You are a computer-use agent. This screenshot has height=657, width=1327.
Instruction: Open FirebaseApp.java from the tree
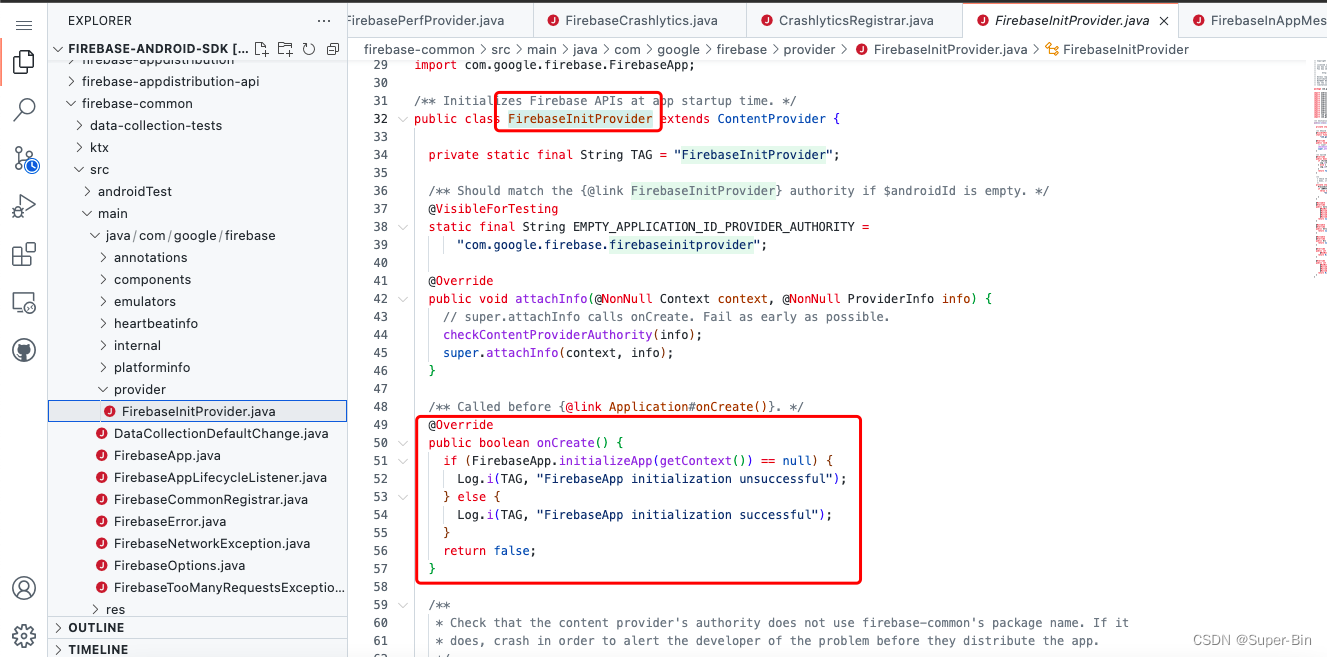[197, 455]
